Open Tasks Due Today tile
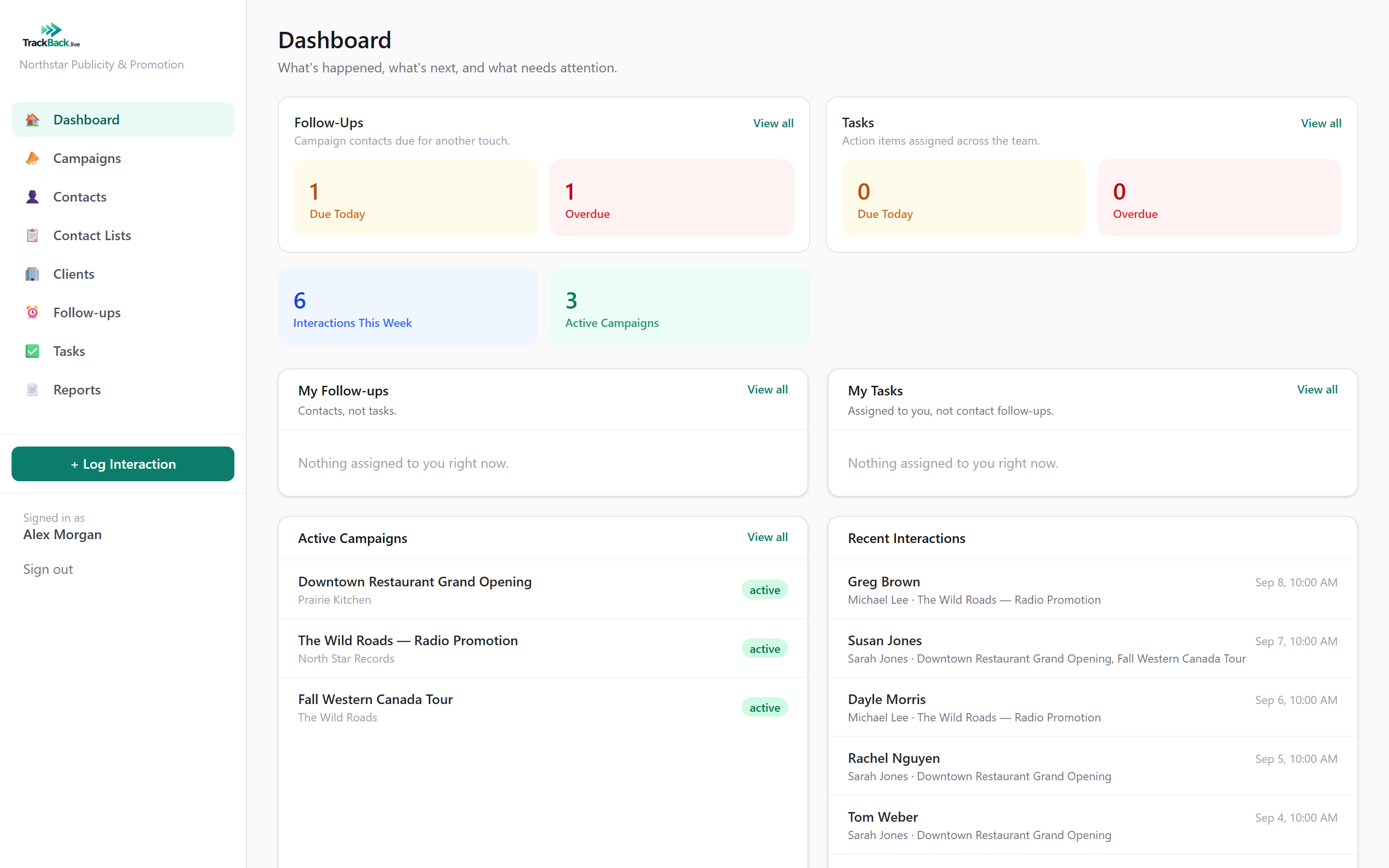 click(964, 198)
